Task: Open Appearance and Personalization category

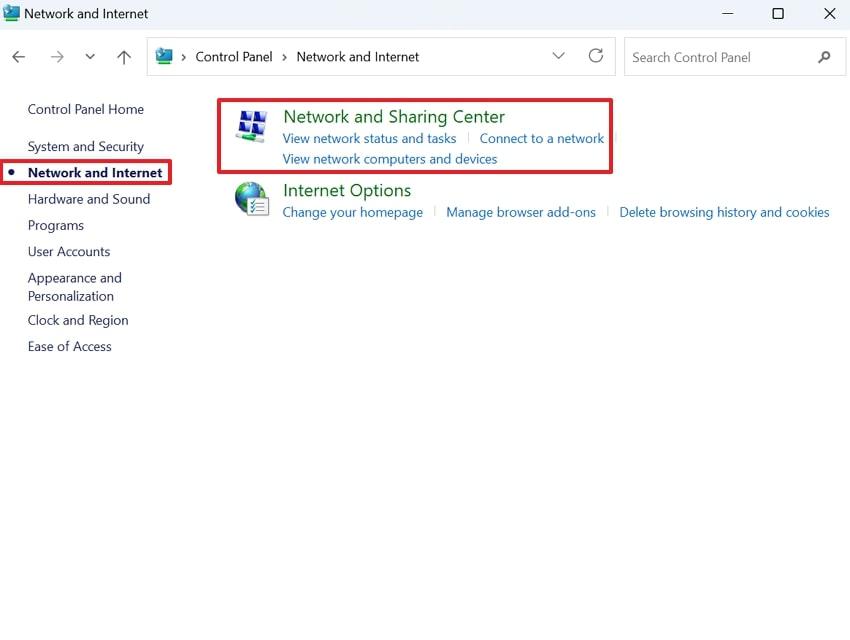Action: coord(75,287)
